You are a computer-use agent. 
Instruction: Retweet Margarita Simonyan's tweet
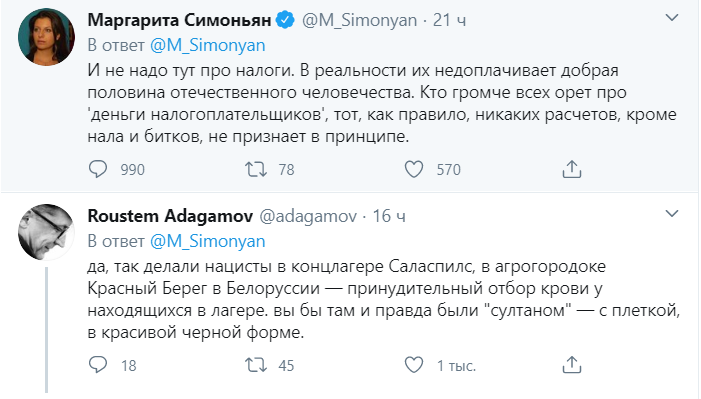(256, 169)
